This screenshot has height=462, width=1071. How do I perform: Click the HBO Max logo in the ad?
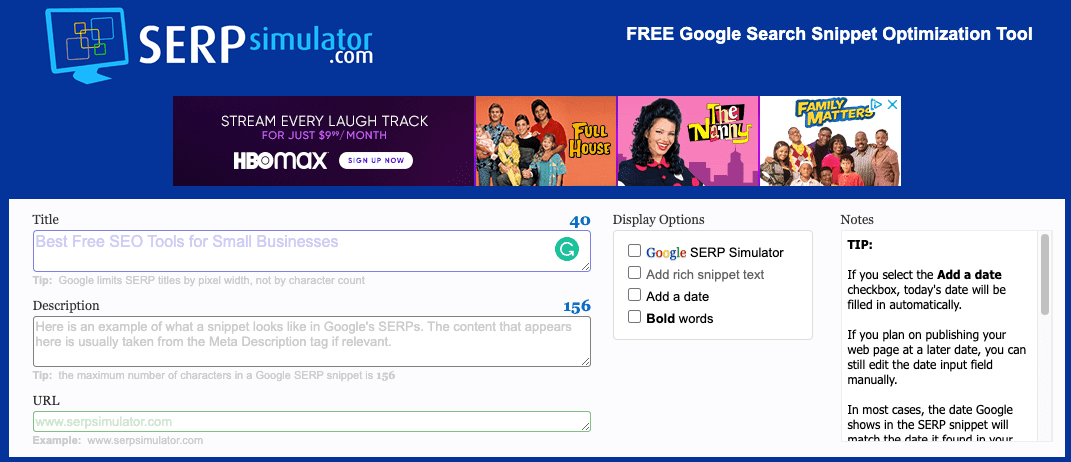[x=281, y=161]
